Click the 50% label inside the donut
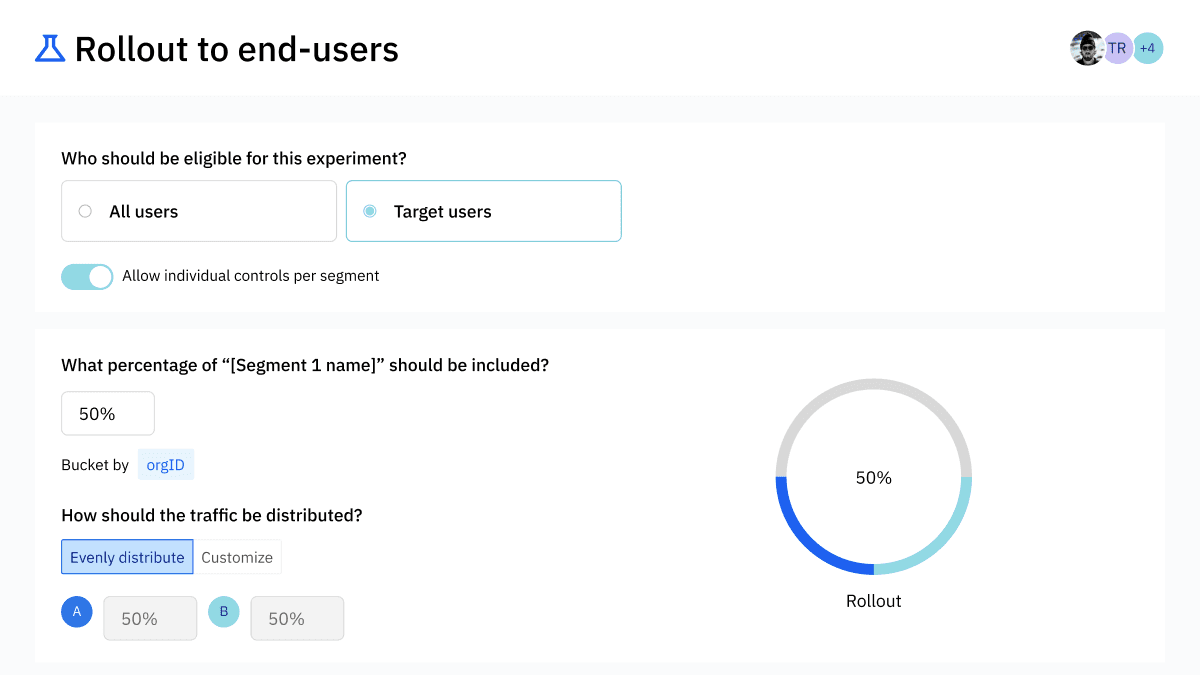 coord(874,478)
